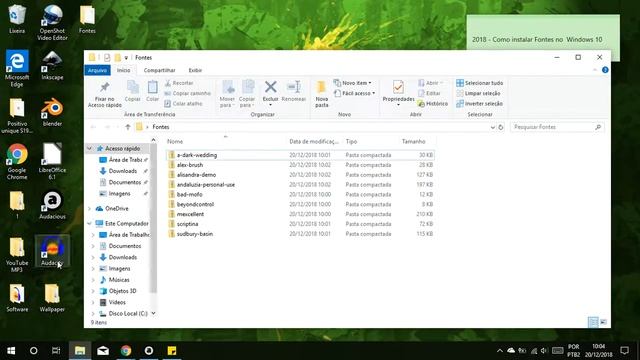Select the Lixeira recycle bin icon
This screenshot has height=360, width=640.
pyautogui.click(x=17, y=19)
